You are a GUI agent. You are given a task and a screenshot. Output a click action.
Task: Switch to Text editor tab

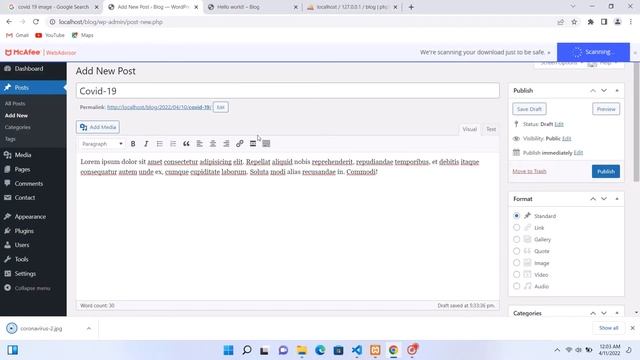pyautogui.click(x=491, y=129)
